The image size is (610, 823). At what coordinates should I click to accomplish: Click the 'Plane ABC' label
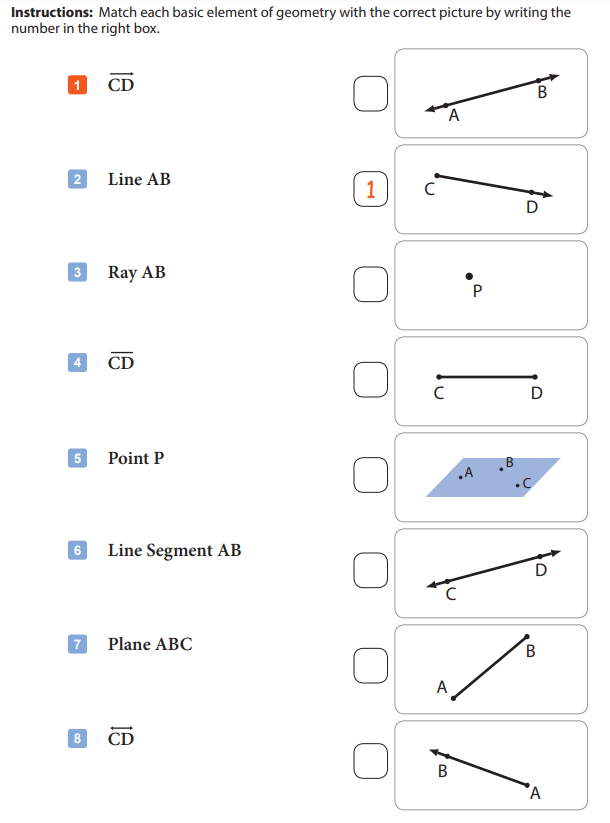150,644
